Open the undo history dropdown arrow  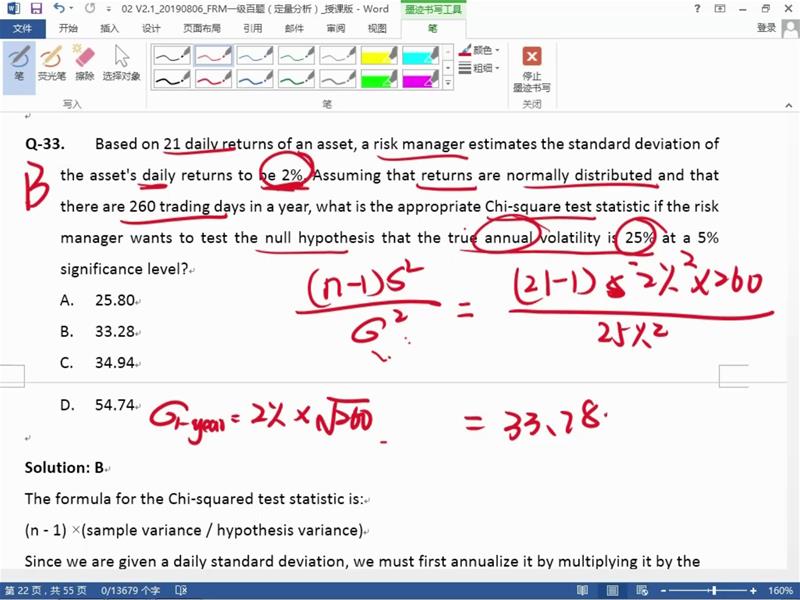[x=71, y=9]
